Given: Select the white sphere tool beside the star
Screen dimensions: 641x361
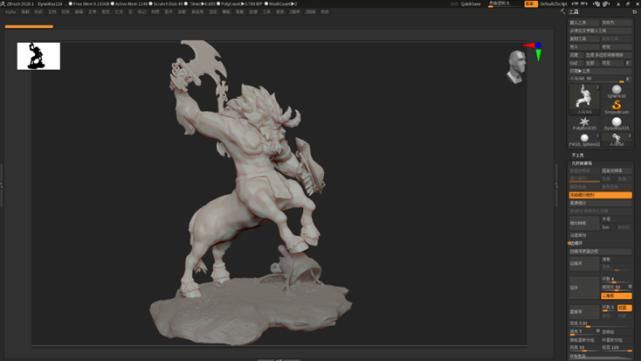Looking at the screenshot, I should click(616, 123).
